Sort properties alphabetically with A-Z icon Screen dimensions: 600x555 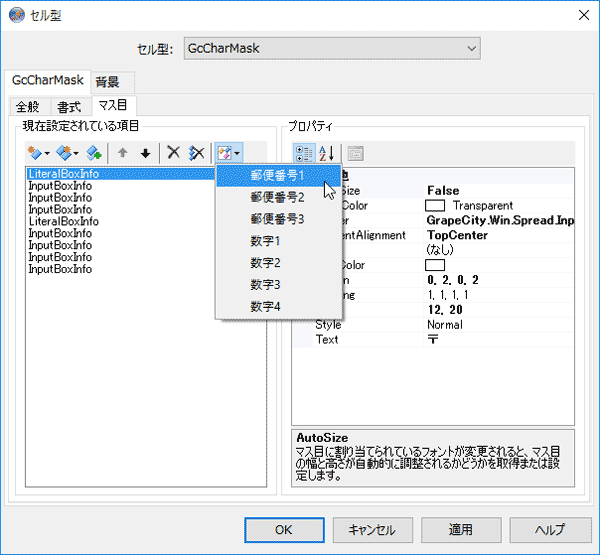326,153
